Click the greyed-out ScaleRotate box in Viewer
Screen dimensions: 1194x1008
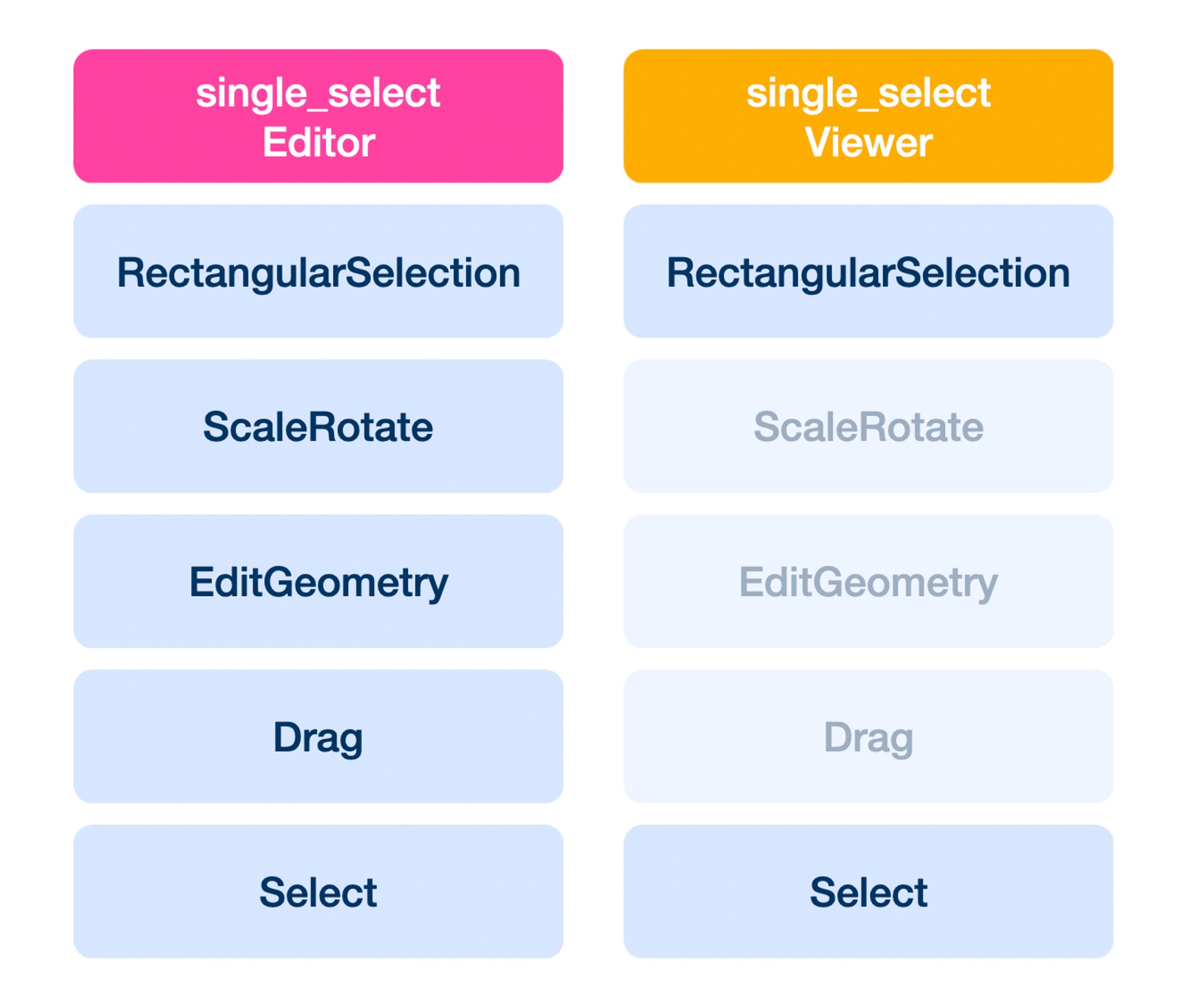pos(868,426)
